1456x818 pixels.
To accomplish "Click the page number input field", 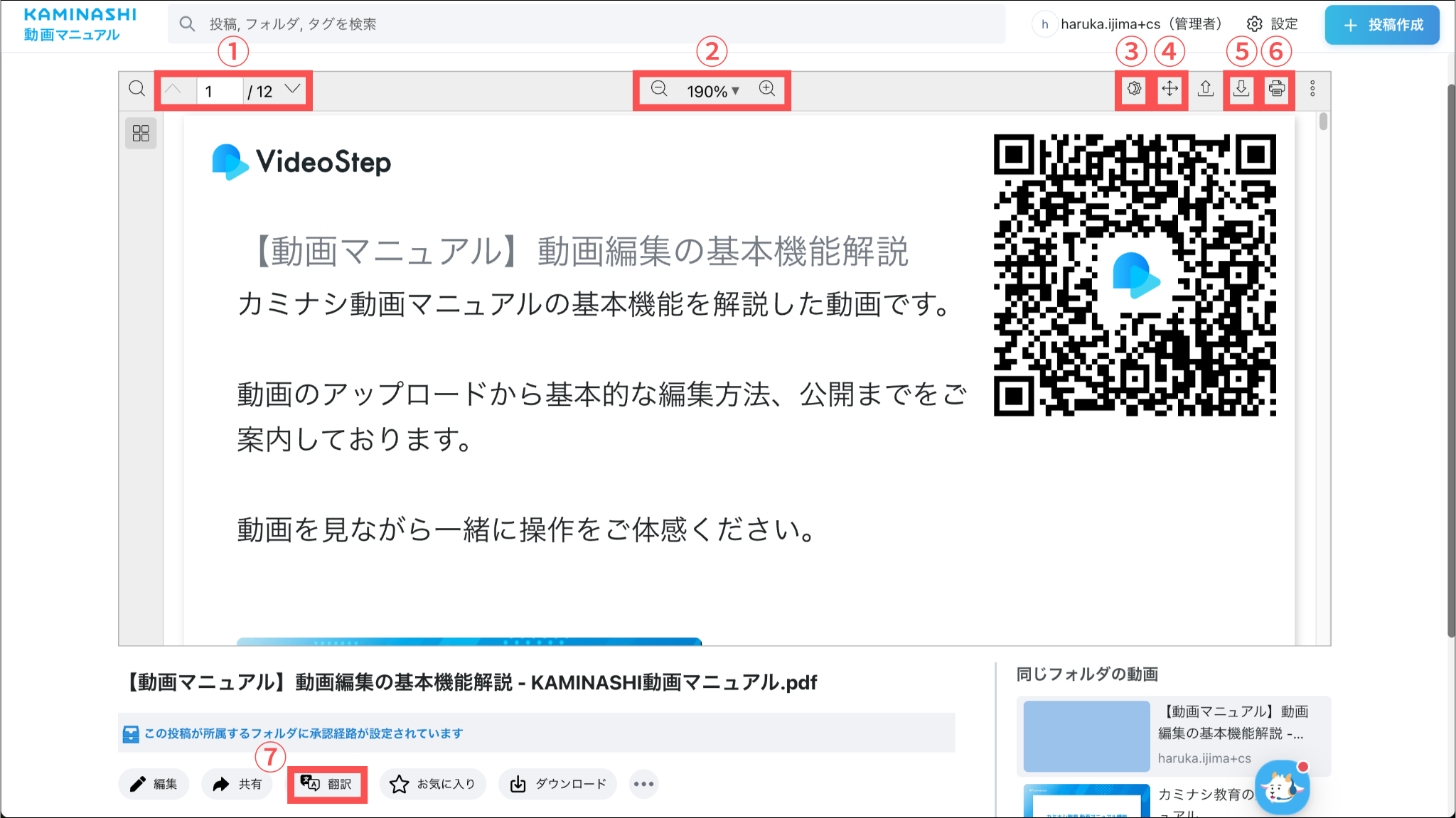I will point(219,91).
